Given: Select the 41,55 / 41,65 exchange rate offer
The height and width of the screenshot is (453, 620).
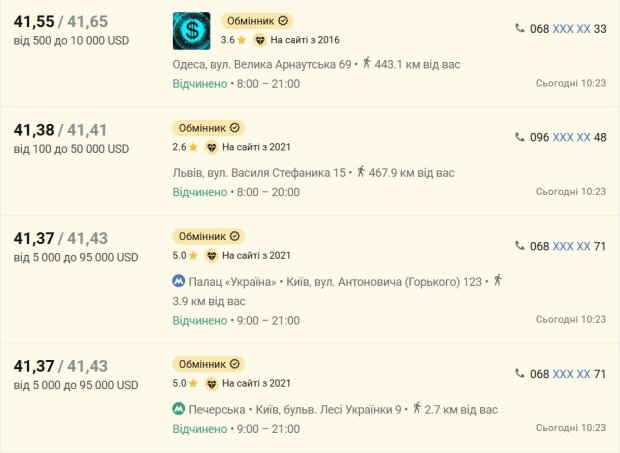Looking at the screenshot, I should click(60, 21).
